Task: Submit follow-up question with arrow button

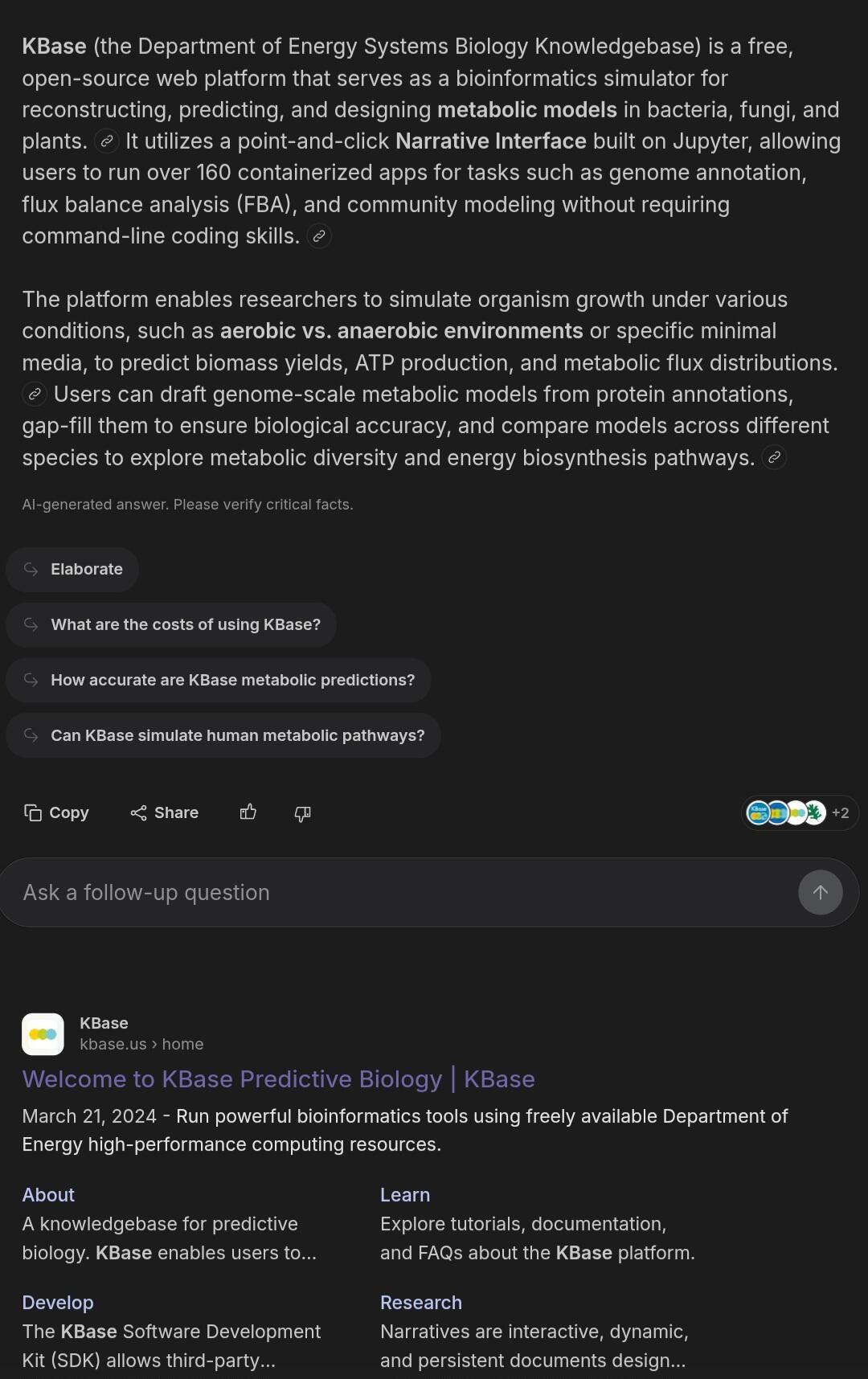Action: coord(820,892)
